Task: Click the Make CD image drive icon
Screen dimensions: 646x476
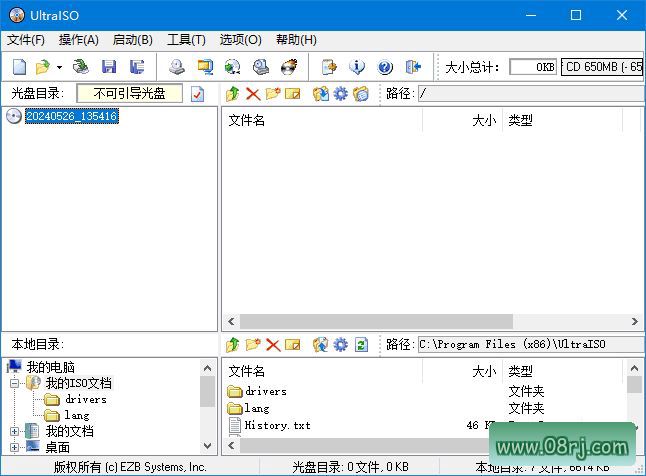Action: click(177, 67)
